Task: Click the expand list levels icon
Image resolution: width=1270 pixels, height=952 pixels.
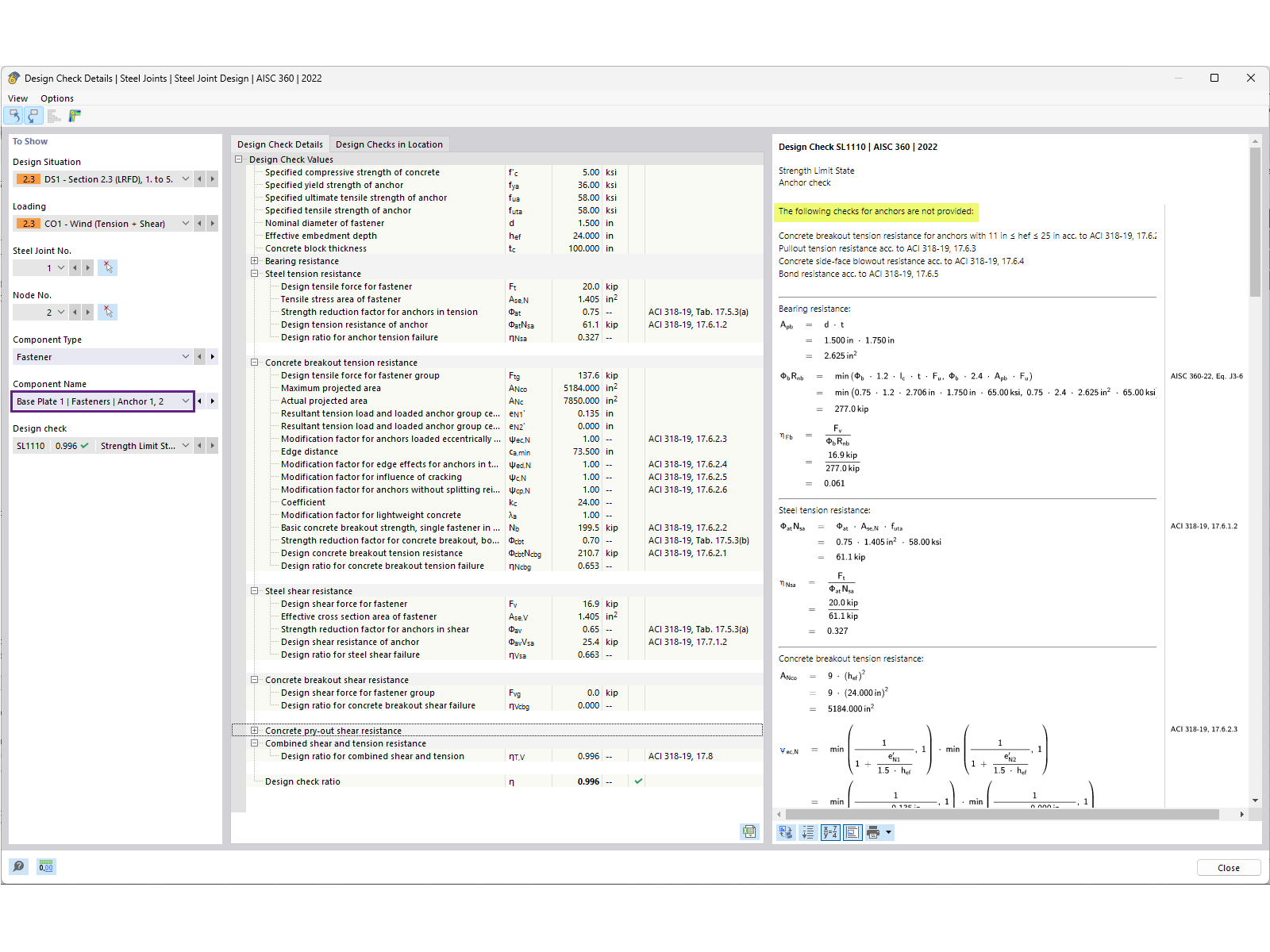Action: [x=809, y=832]
